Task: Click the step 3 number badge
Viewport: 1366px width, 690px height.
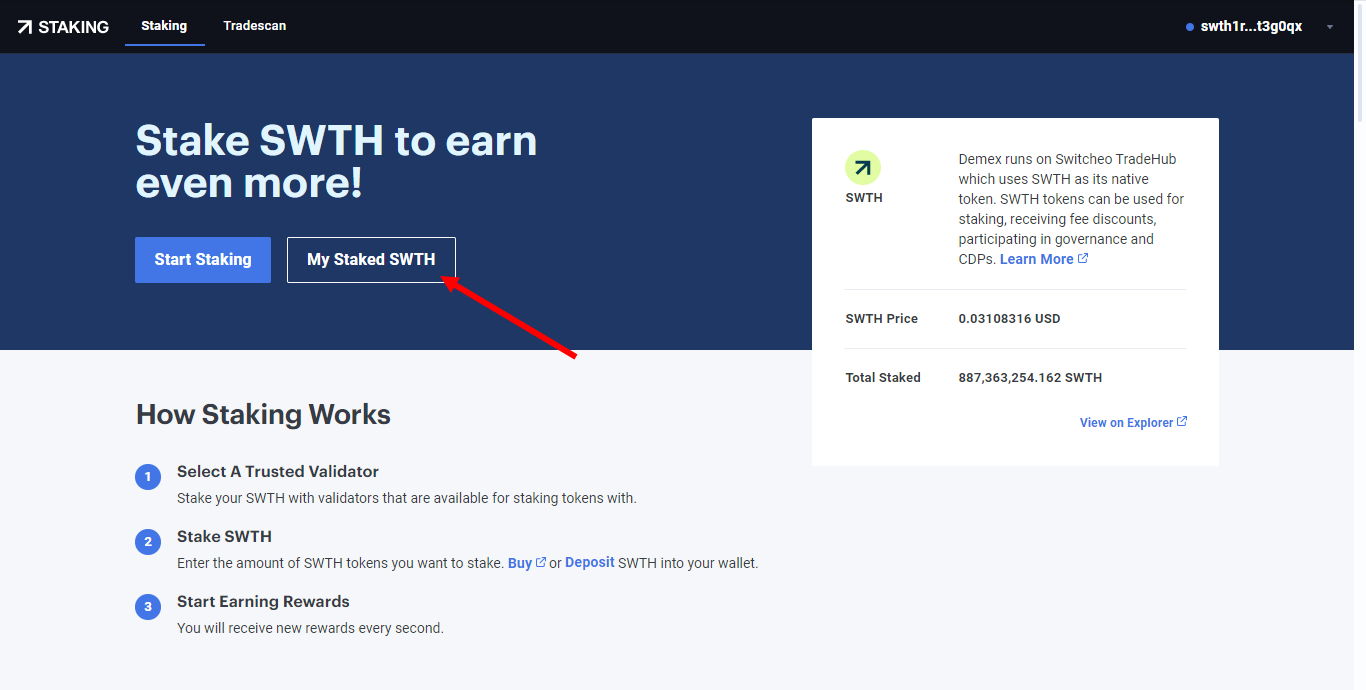Action: coord(148,607)
